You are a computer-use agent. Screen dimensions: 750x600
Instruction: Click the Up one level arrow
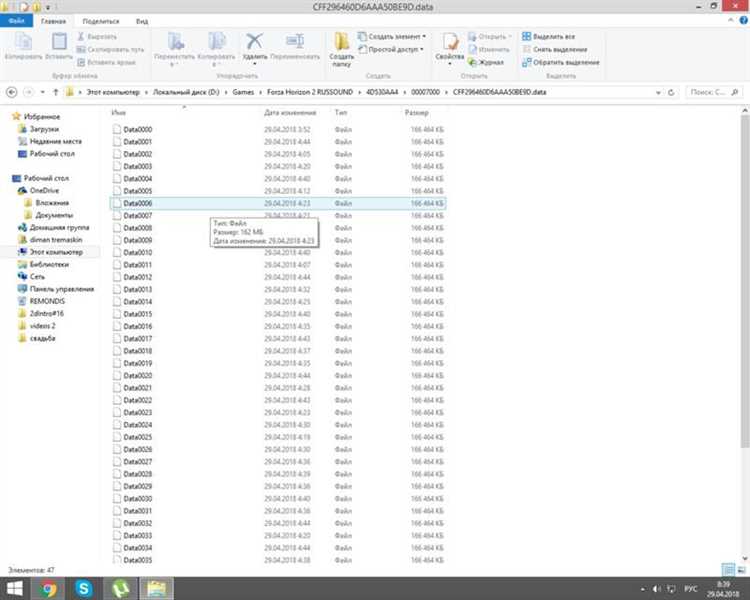pos(55,92)
